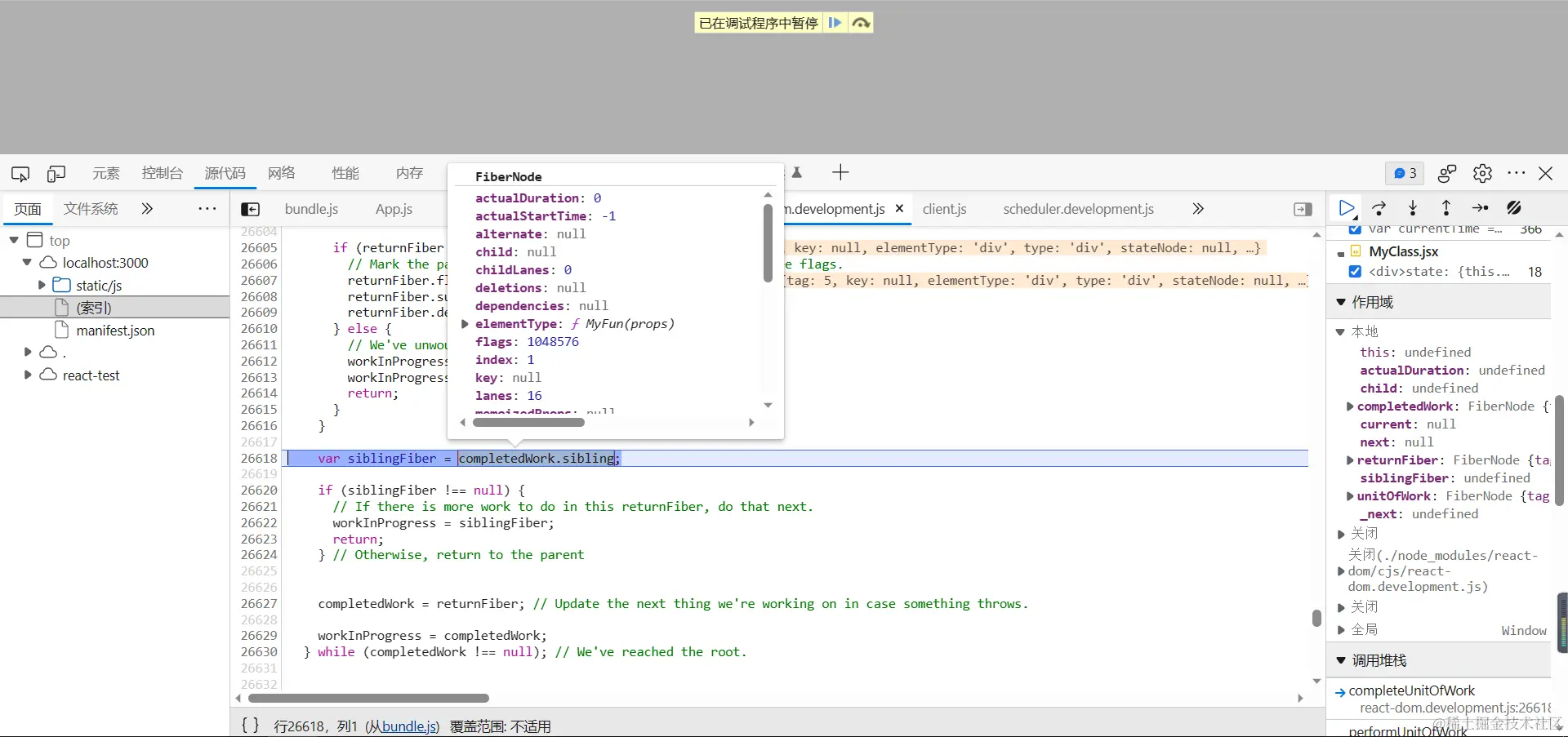
Task: Toggle the debugger sidebar panel icon
Action: tap(1303, 209)
